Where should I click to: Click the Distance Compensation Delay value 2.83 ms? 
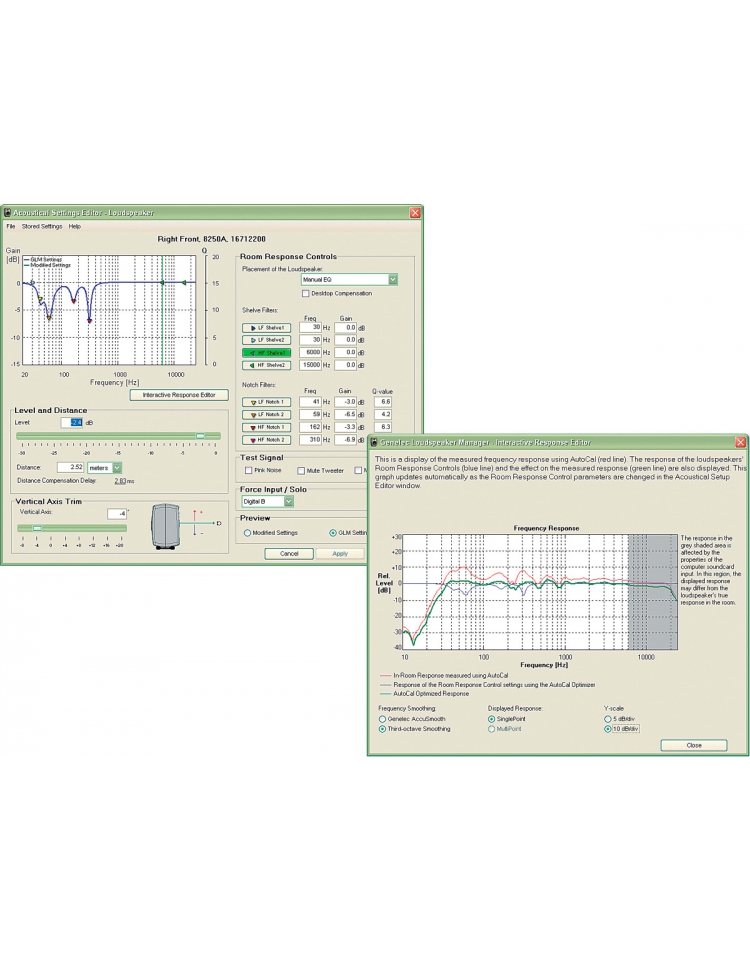click(124, 481)
